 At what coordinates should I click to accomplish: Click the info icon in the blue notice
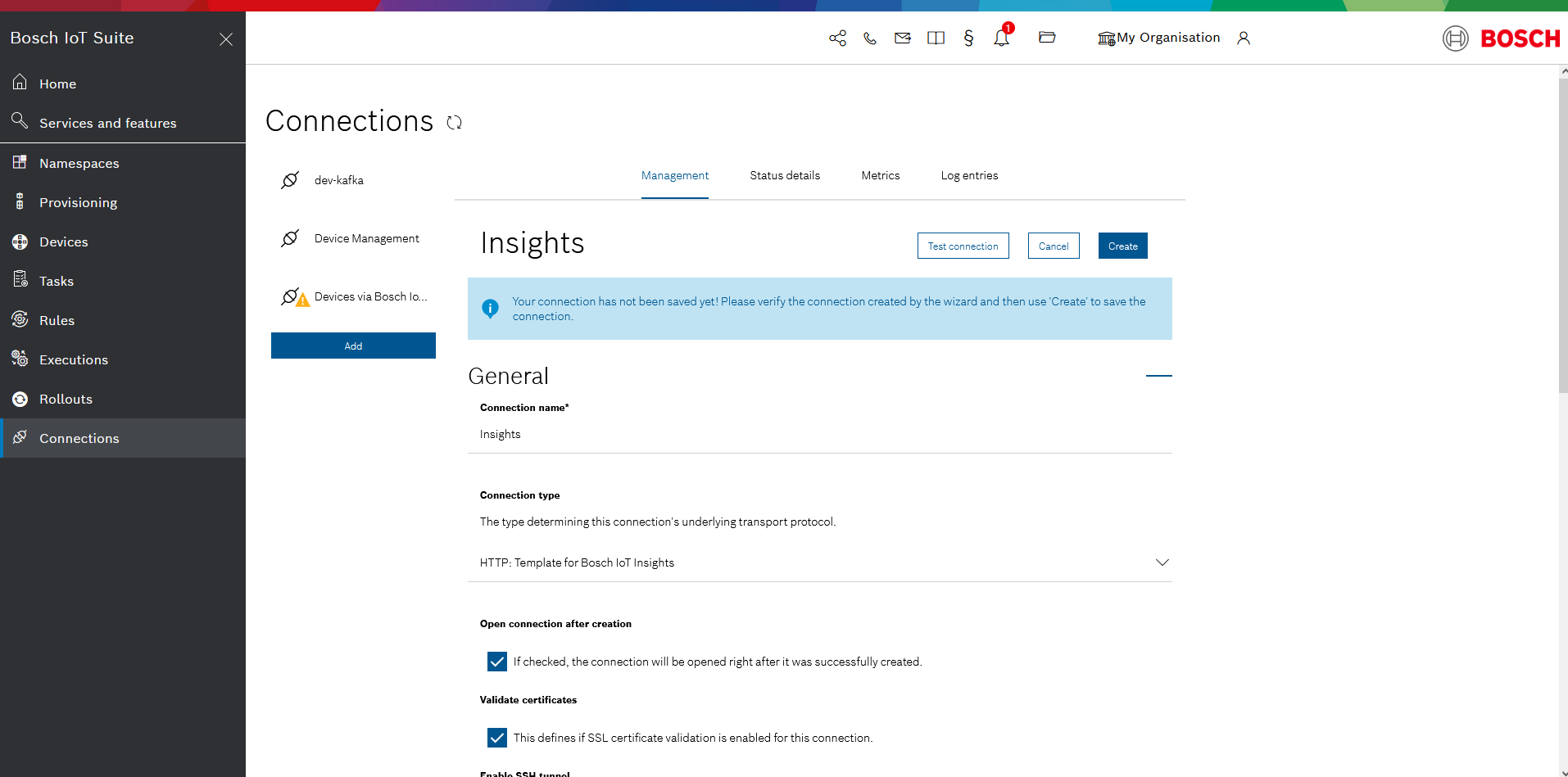click(490, 309)
